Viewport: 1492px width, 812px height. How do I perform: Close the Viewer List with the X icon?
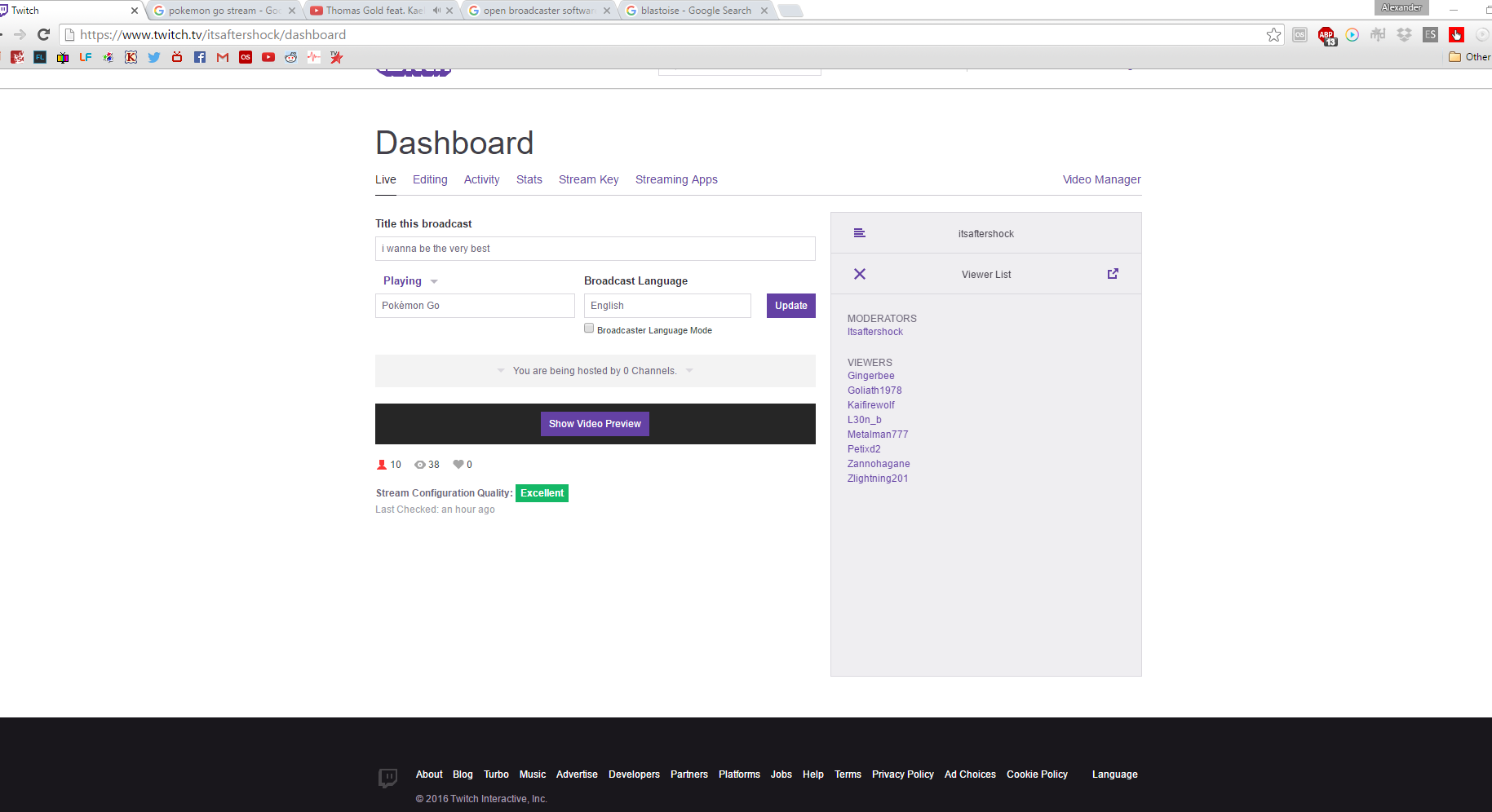[860, 274]
